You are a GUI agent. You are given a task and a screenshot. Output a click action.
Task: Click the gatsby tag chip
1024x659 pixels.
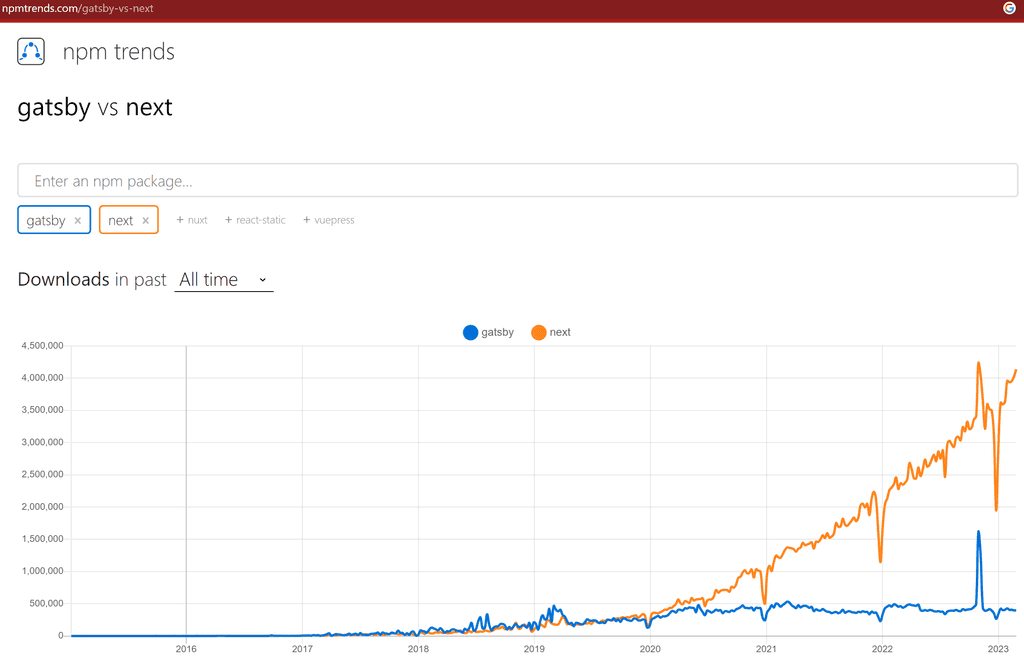pyautogui.click(x=46, y=220)
